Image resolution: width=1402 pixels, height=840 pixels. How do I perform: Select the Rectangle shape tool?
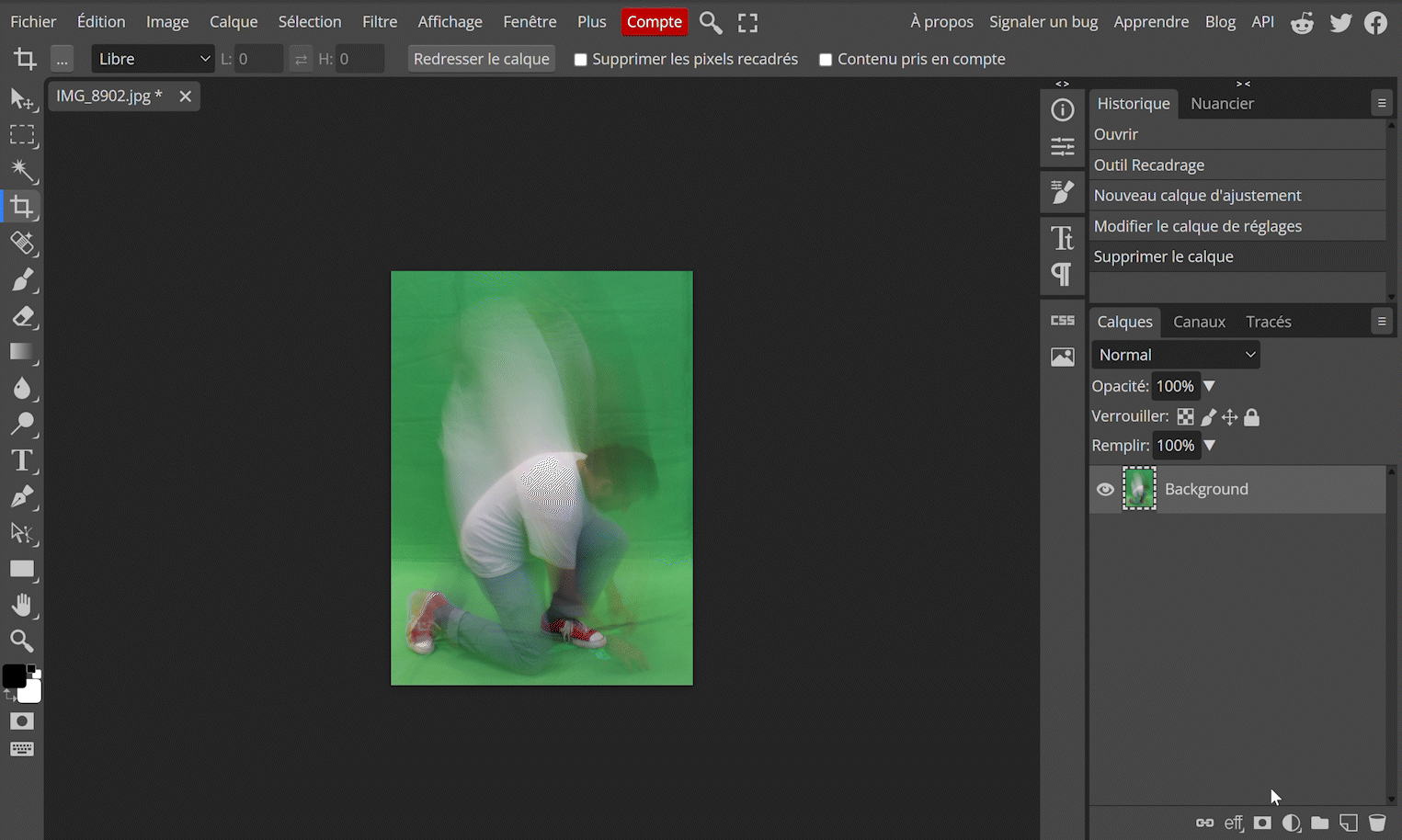tap(22, 569)
